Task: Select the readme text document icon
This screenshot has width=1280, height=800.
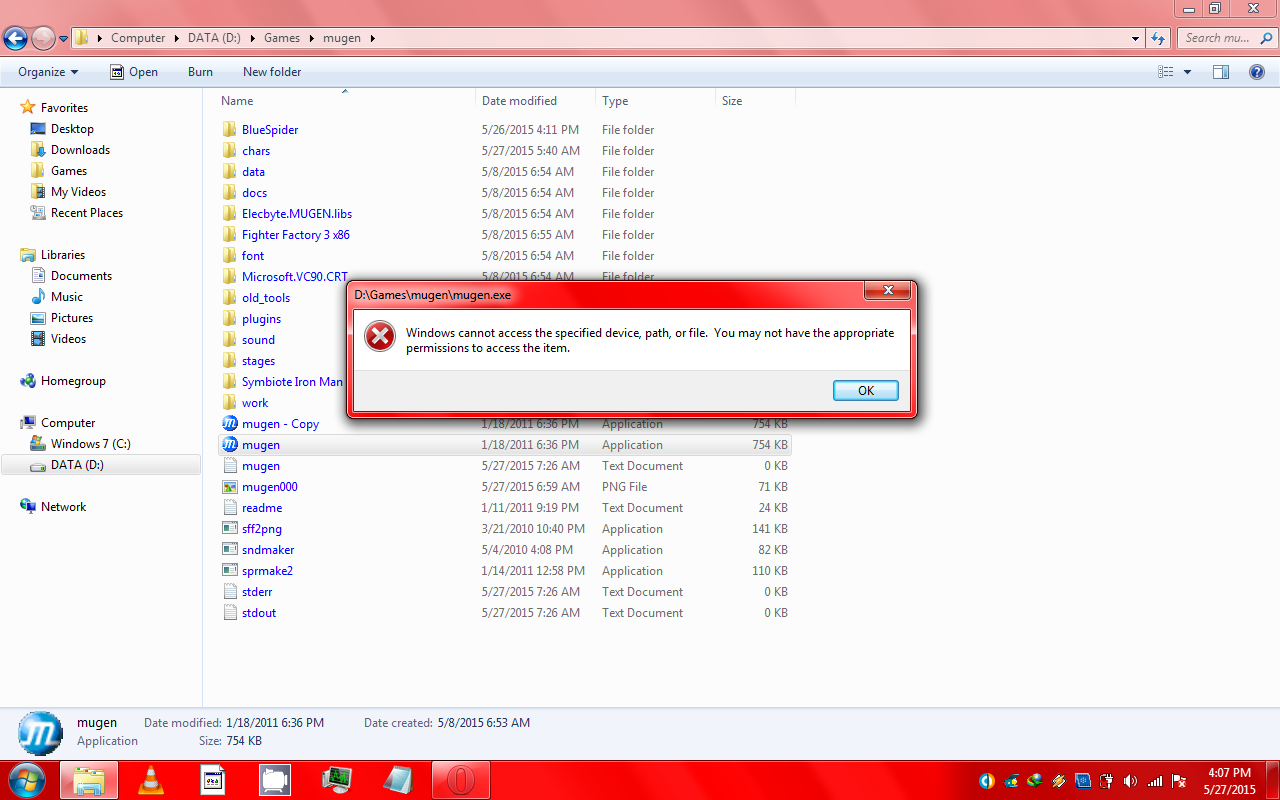Action: (230, 508)
